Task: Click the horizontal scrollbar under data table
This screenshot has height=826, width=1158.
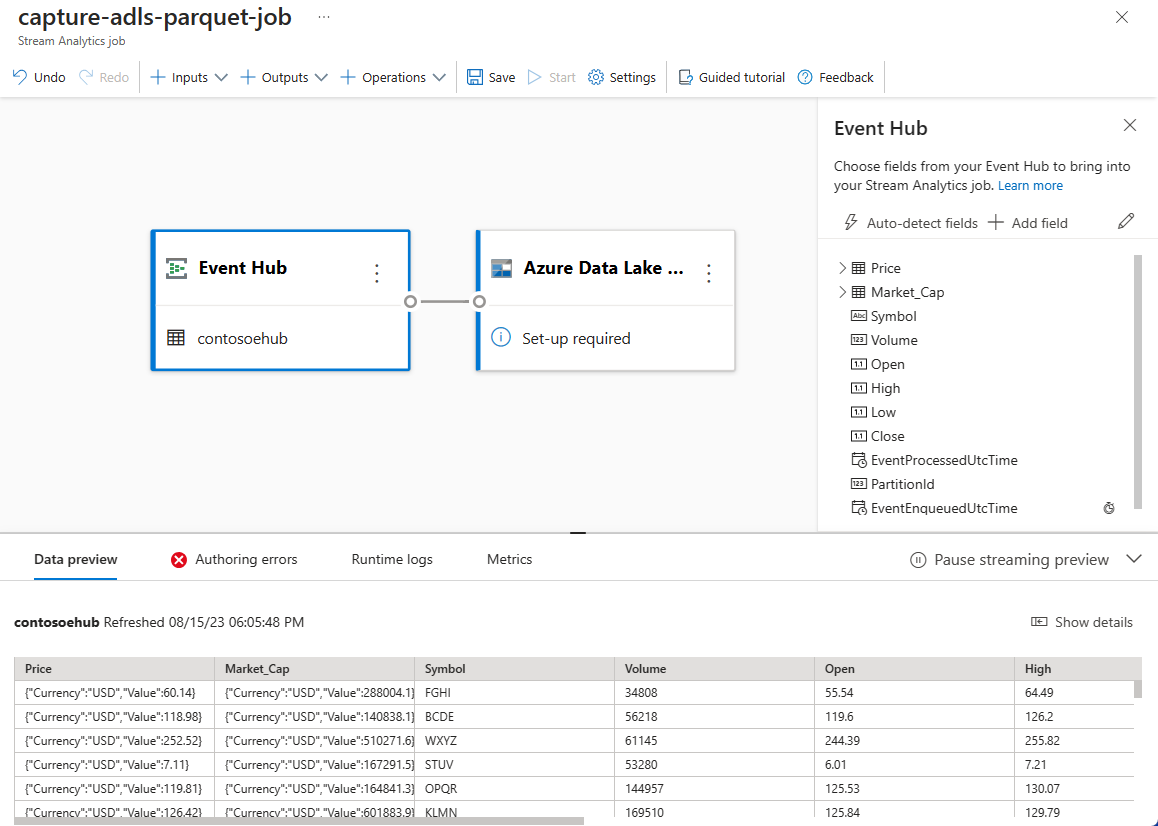Action: (300, 821)
